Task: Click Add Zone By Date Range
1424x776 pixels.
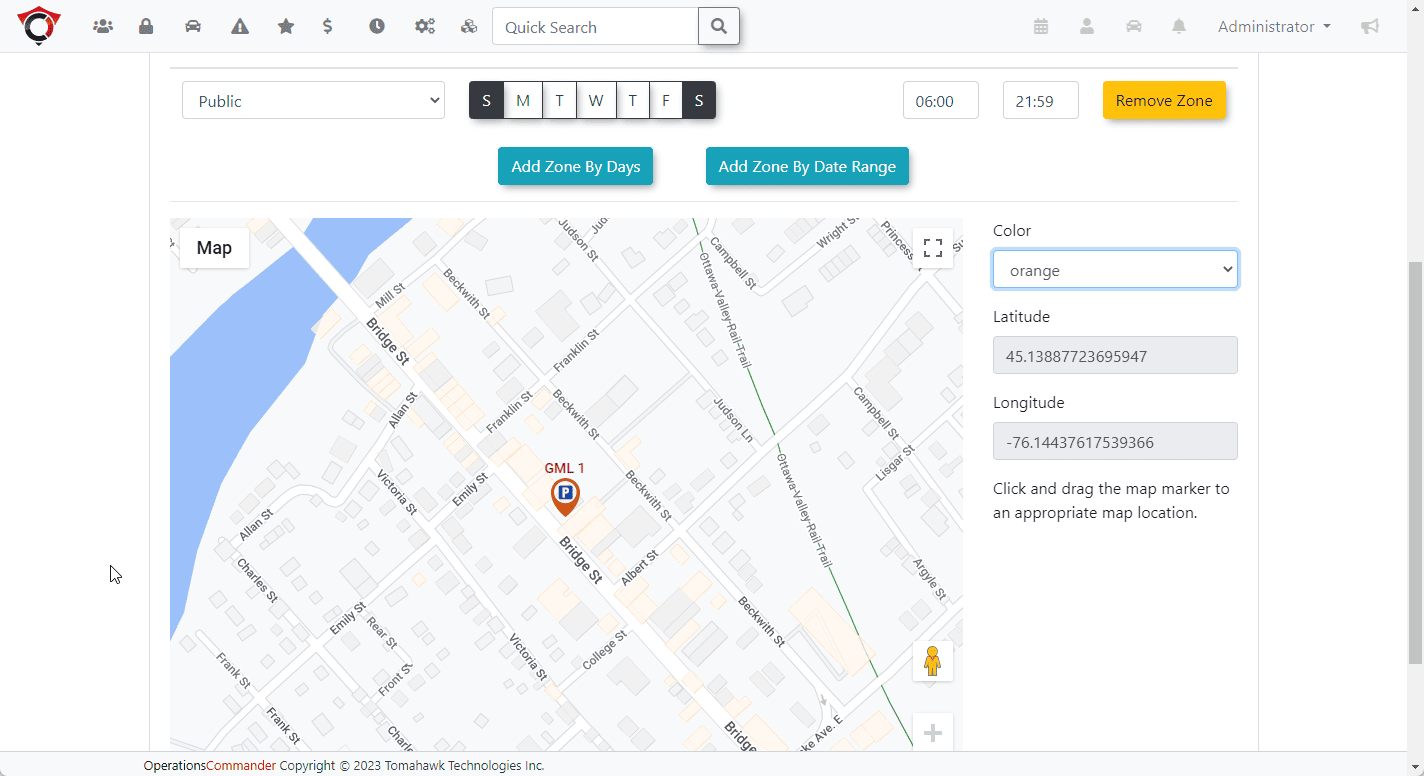Action: tap(807, 167)
